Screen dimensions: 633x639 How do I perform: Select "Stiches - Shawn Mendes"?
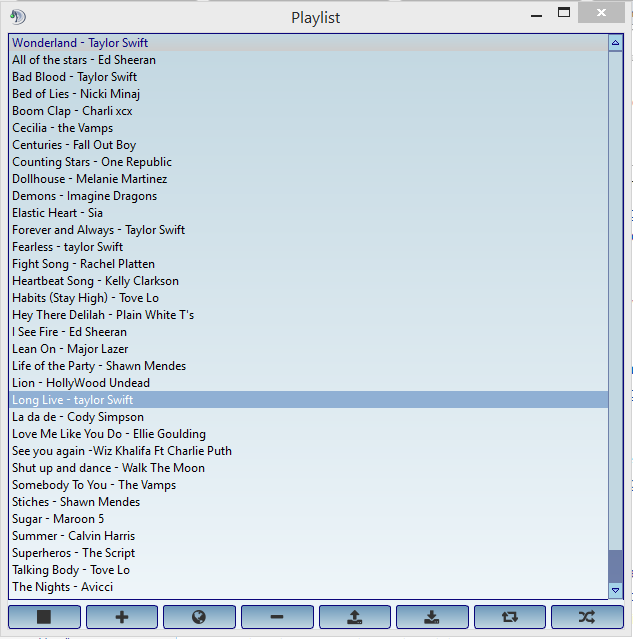click(x=308, y=502)
